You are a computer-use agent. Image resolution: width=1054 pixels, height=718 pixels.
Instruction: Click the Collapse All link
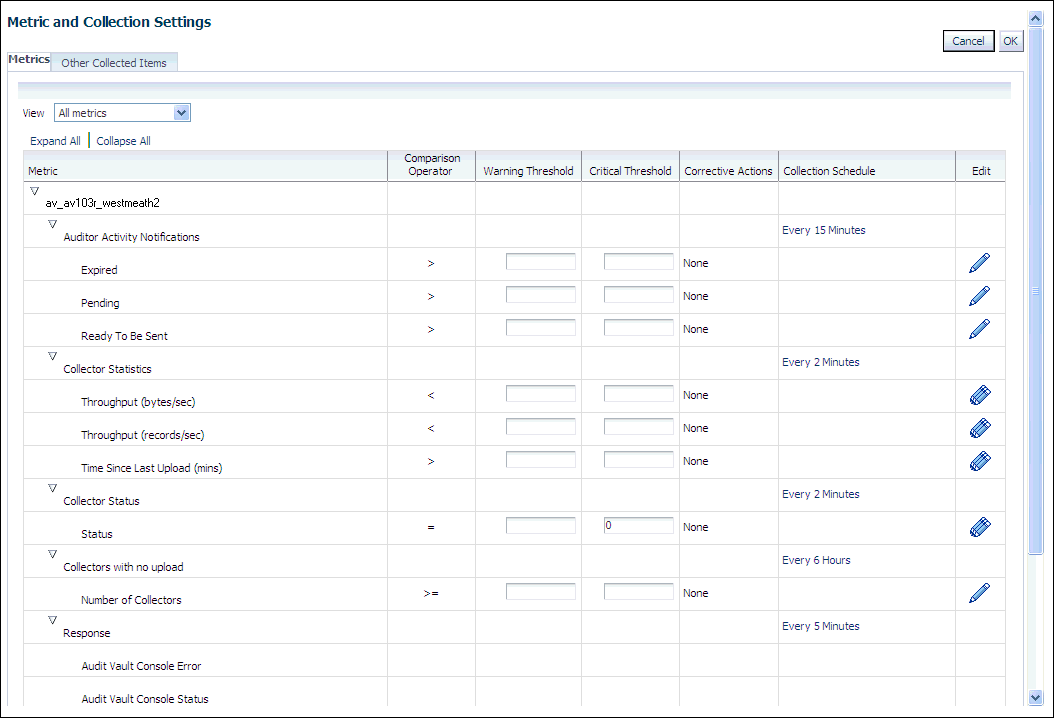[x=123, y=141]
